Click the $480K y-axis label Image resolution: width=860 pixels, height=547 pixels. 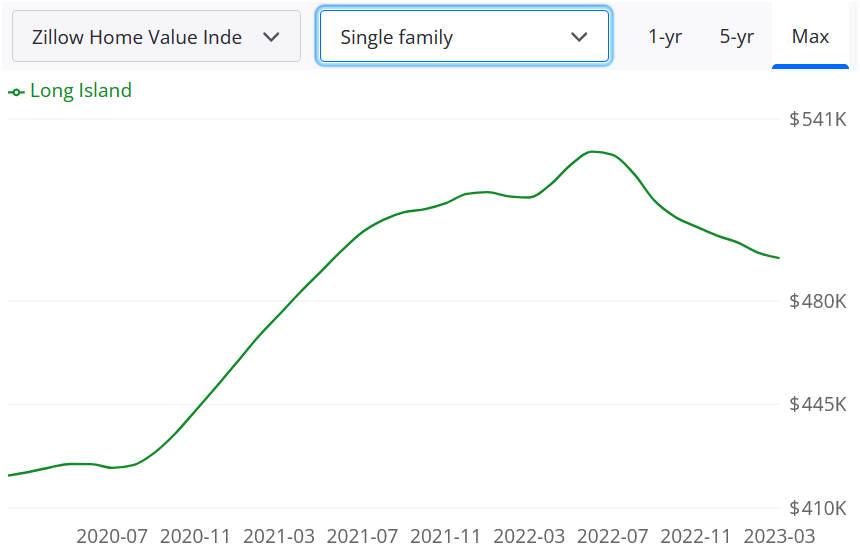(817, 301)
